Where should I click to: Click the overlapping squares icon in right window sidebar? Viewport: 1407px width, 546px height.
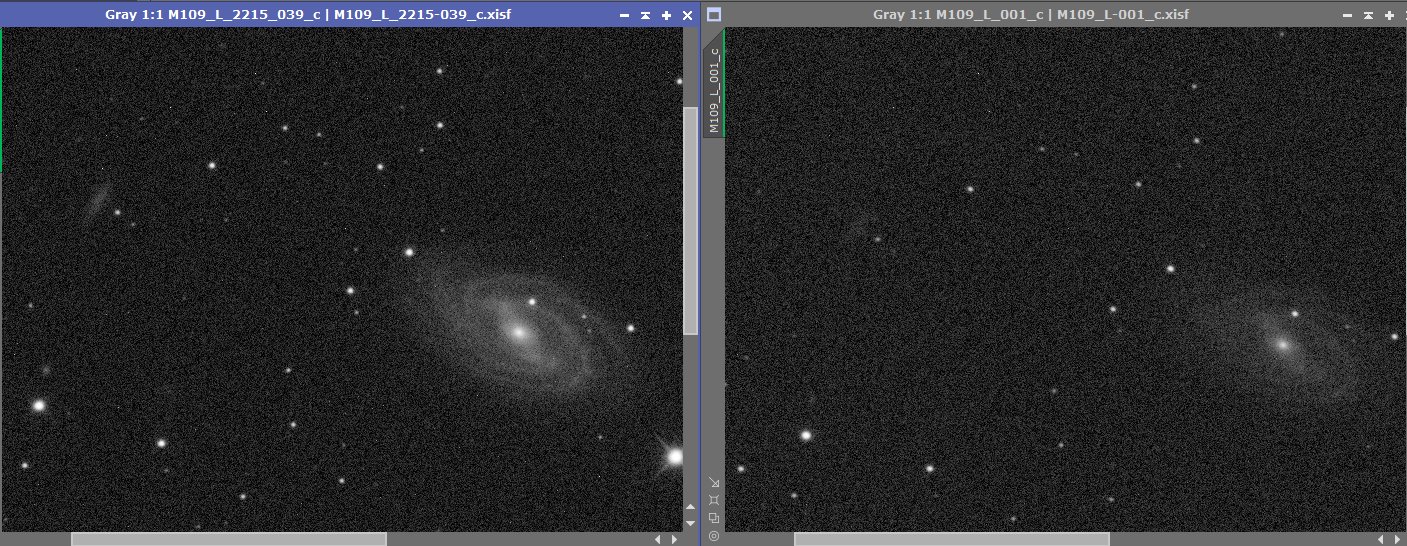(713, 517)
